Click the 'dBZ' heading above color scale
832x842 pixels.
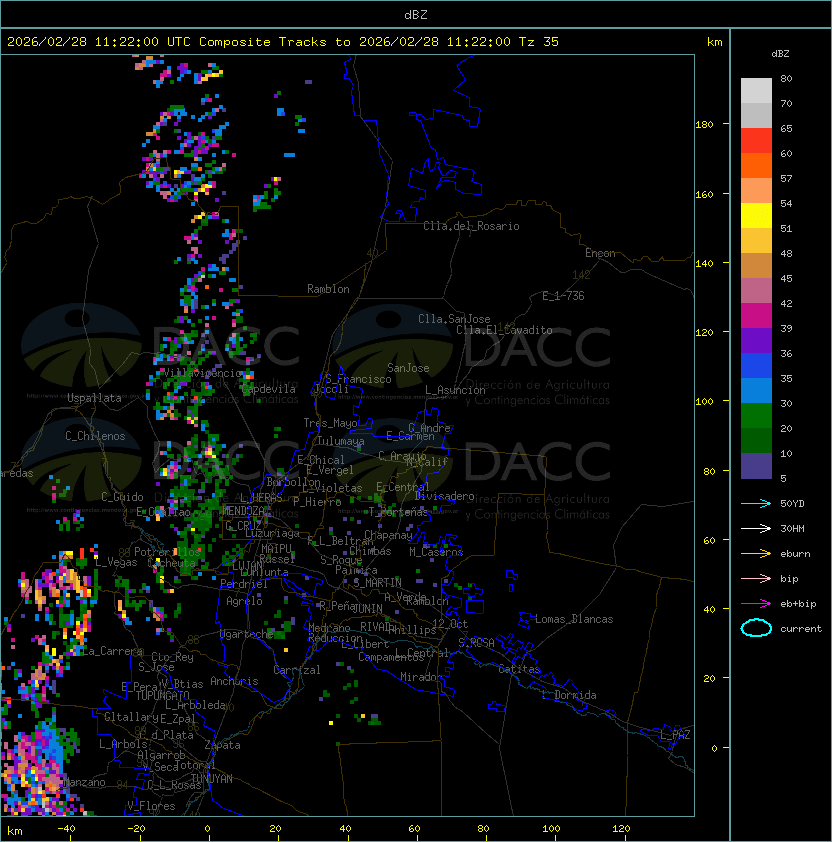coord(780,54)
